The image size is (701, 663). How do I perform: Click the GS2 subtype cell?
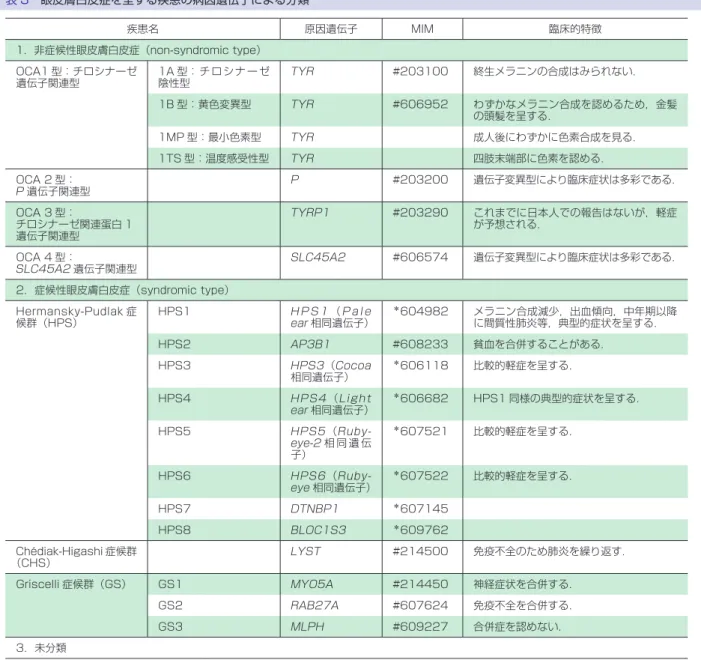coord(214,605)
